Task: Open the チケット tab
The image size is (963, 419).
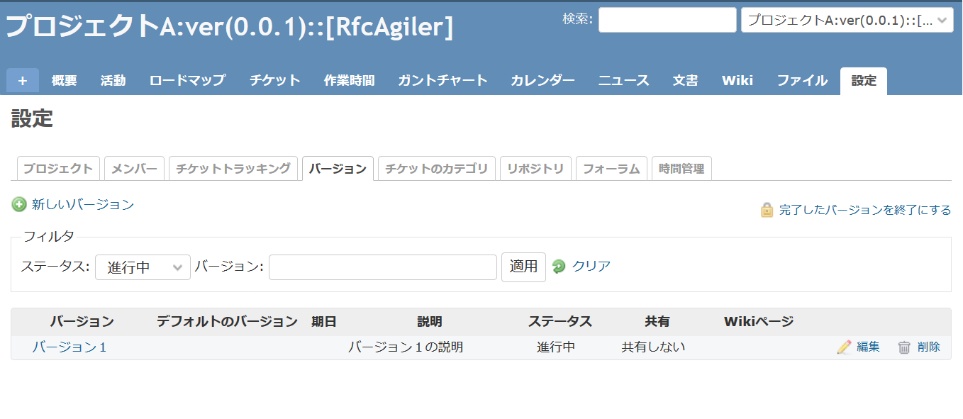Action: pyautogui.click(x=275, y=80)
